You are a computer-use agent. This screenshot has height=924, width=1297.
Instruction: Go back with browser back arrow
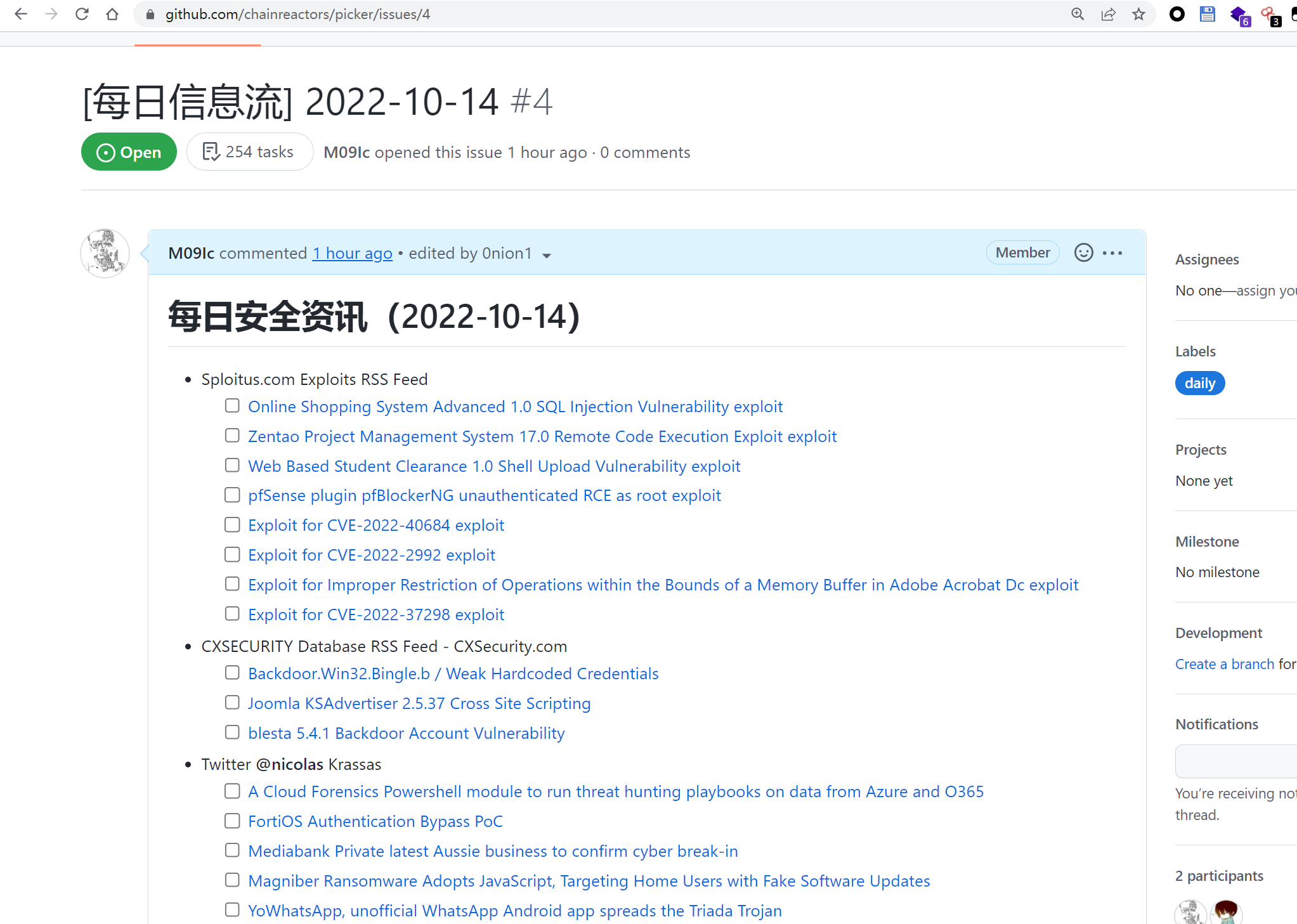[x=21, y=14]
